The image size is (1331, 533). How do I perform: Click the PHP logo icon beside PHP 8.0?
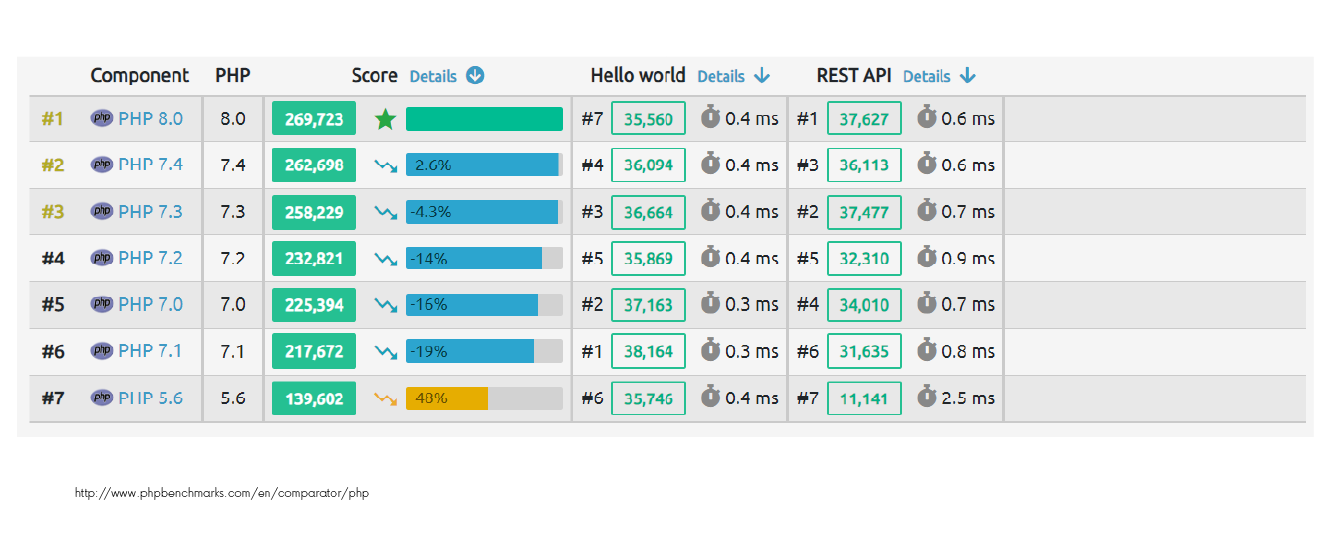point(102,118)
